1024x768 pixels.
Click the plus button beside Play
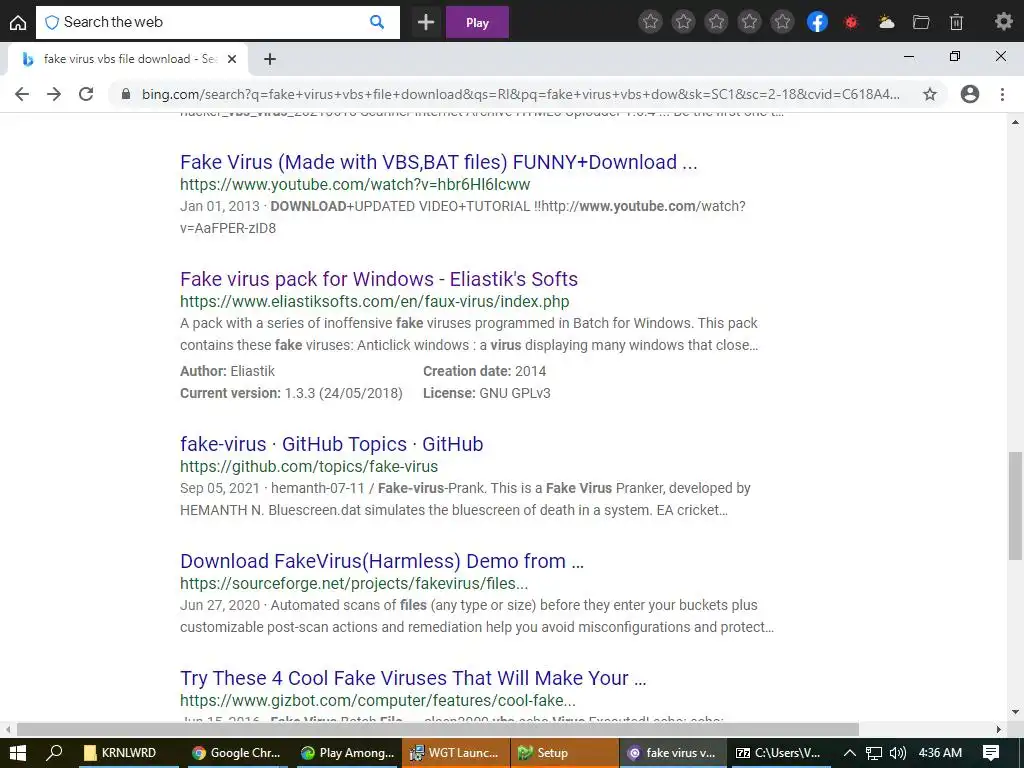pos(426,23)
